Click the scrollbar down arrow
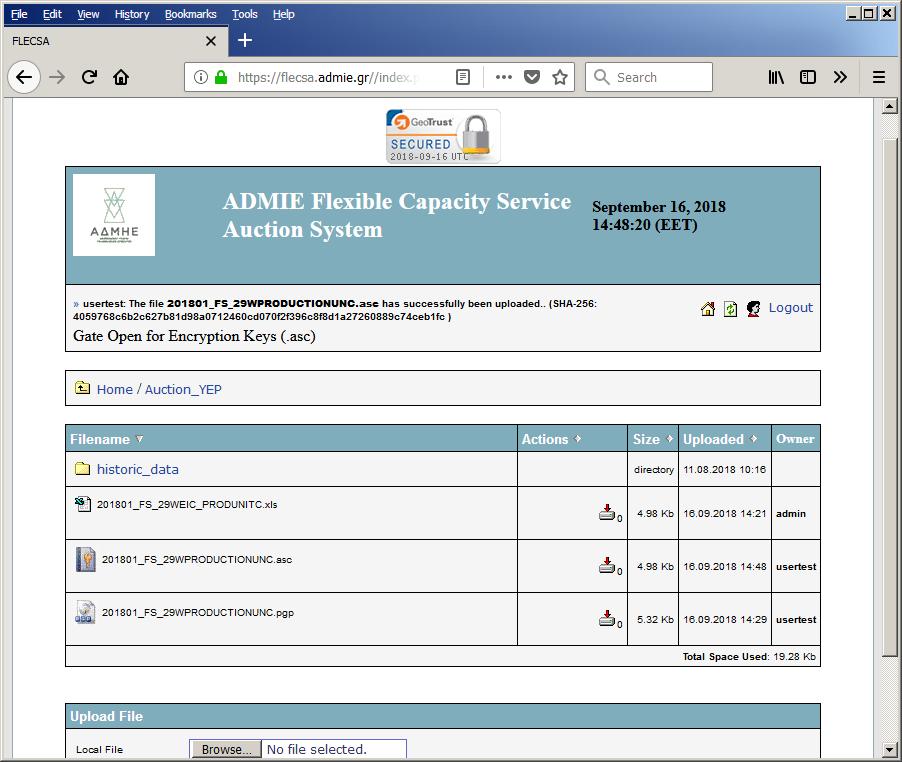This screenshot has height=762, width=902. pyautogui.click(x=889, y=749)
